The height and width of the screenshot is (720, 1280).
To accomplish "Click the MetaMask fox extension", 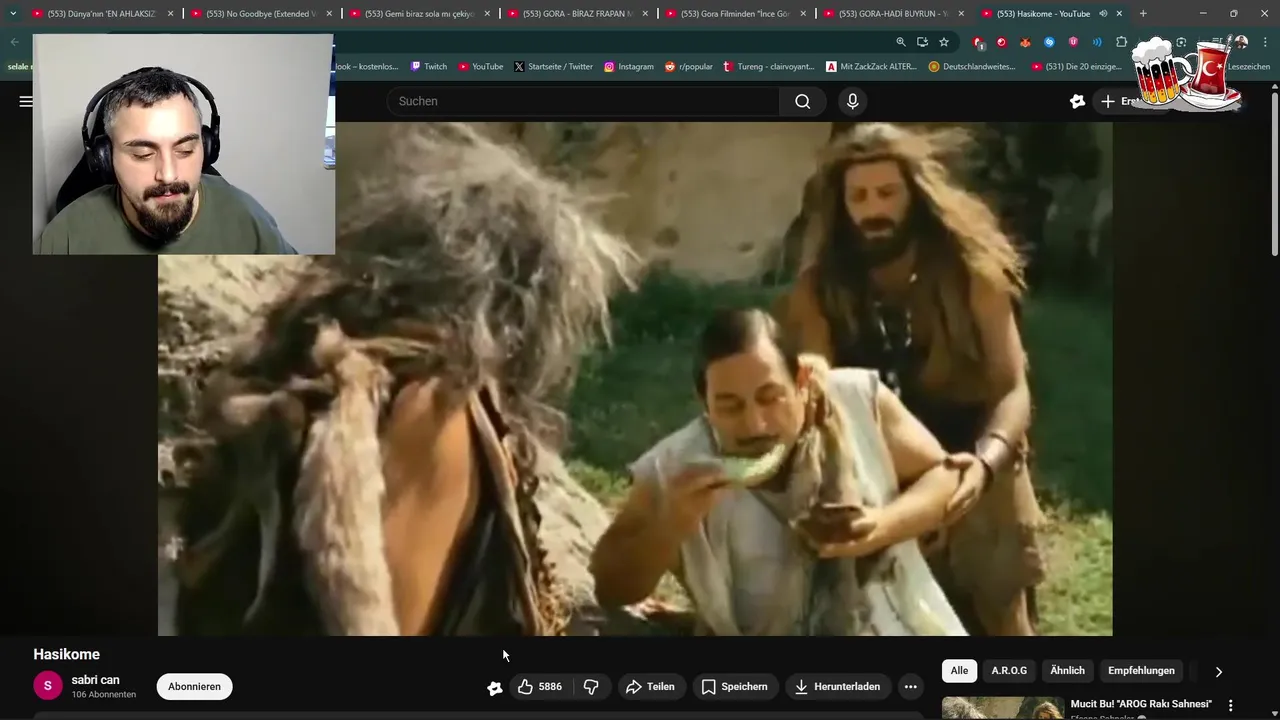I will pyautogui.click(x=1025, y=42).
